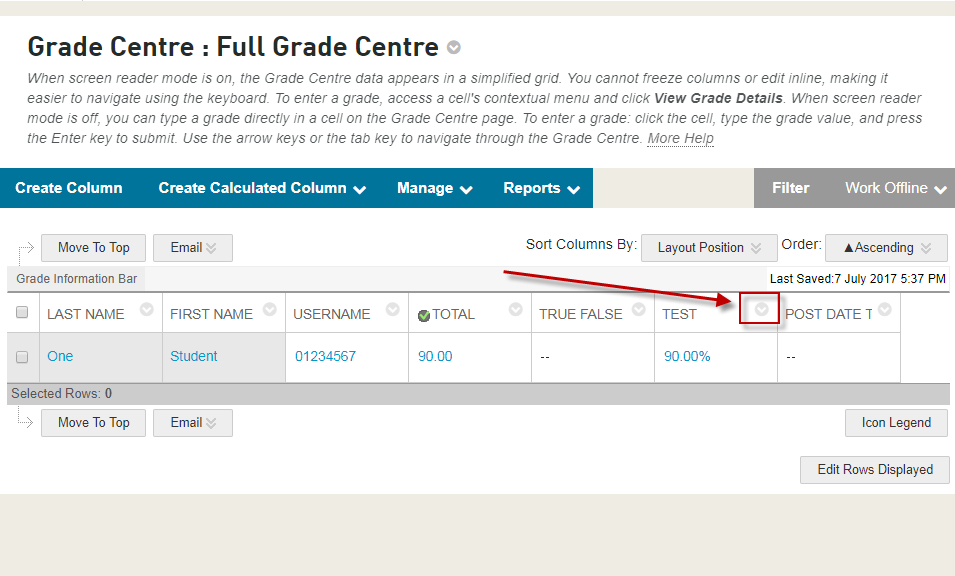Viewport: 955px width, 576px height.
Task: Open the Reports menu
Action: [x=541, y=188]
